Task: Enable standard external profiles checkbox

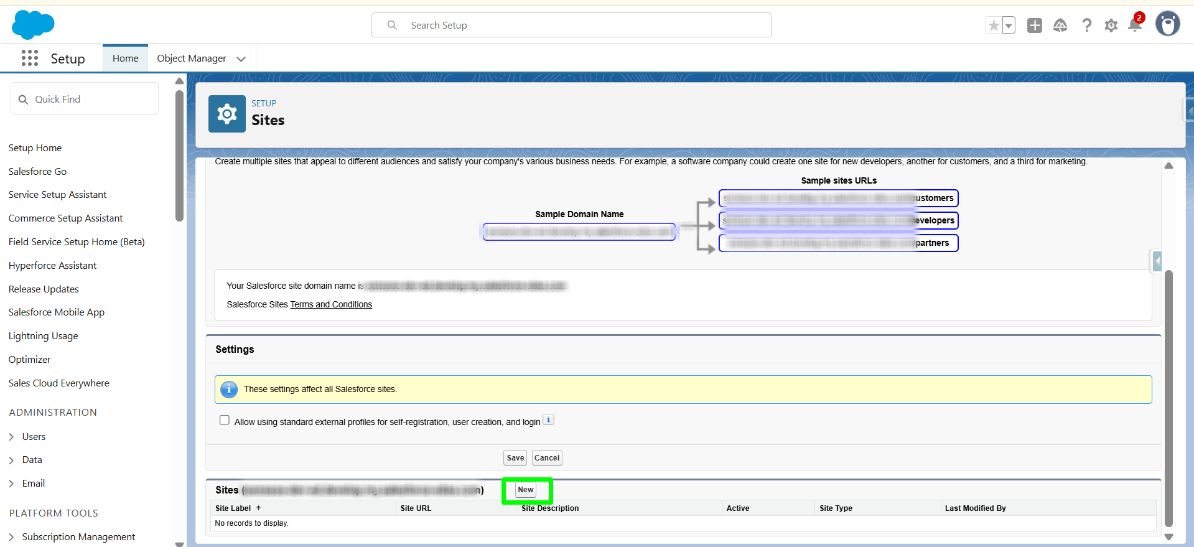Action: 225,421
